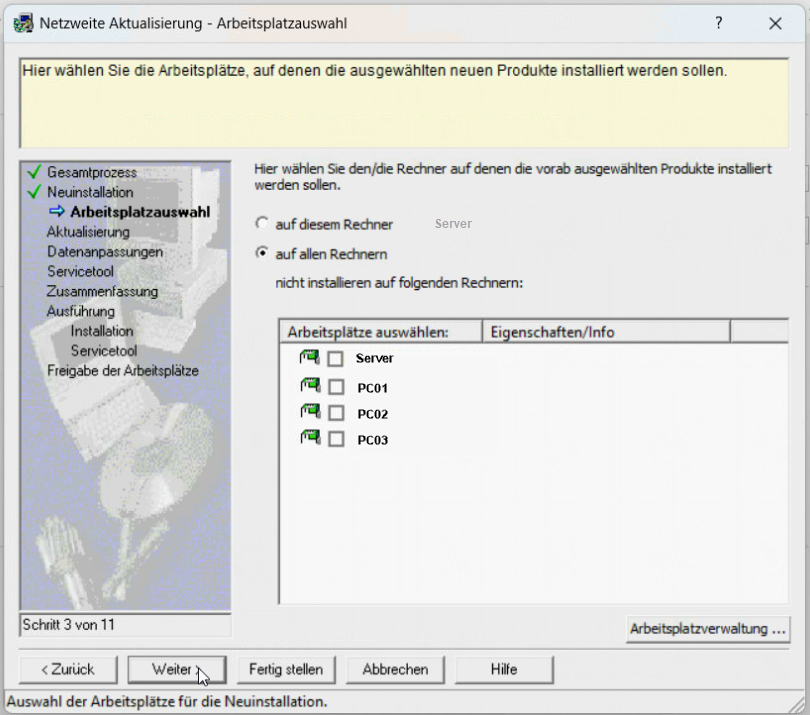Cancel the wizard with Abbrechen
810x715 pixels.
(395, 669)
